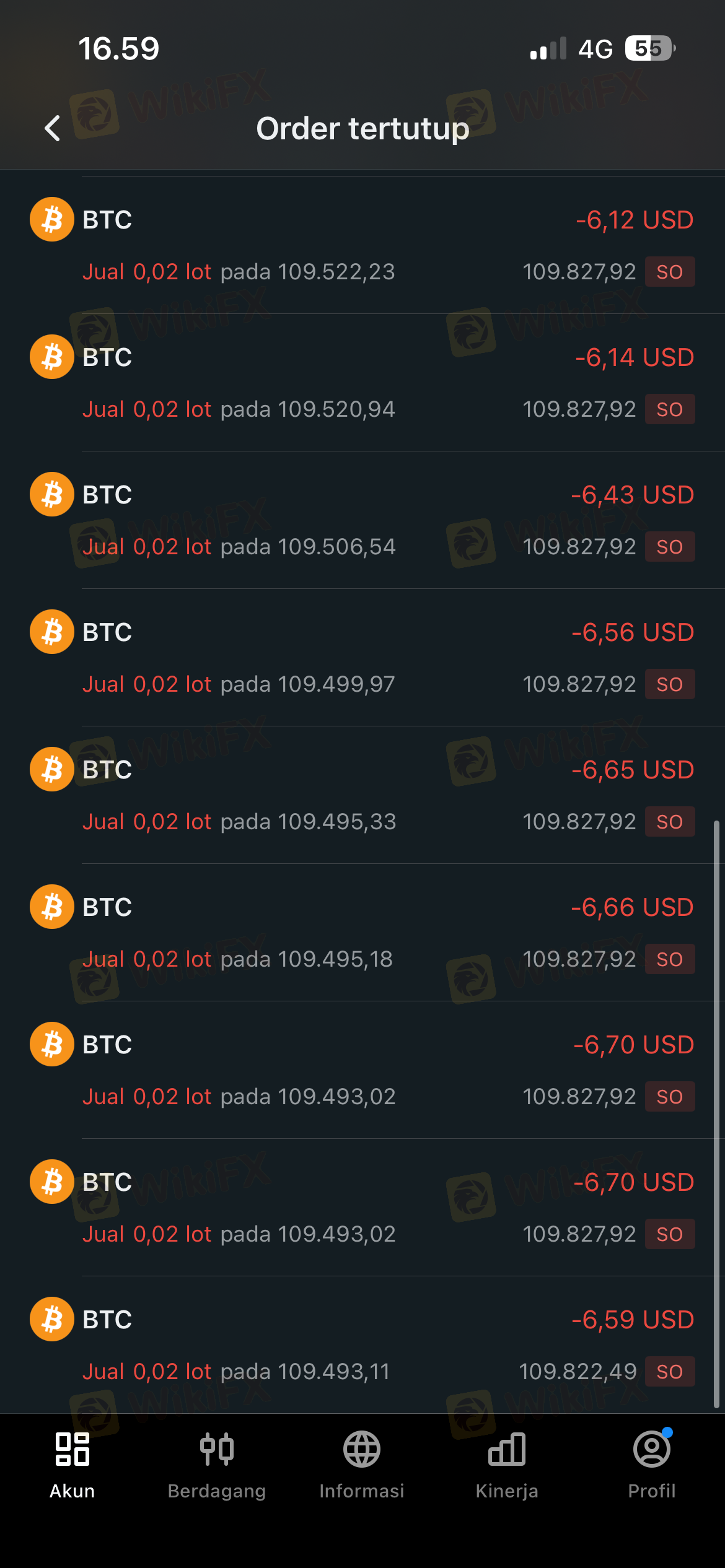Select the -6,56 USD loss amount
The width and height of the screenshot is (725, 1568).
[632, 632]
